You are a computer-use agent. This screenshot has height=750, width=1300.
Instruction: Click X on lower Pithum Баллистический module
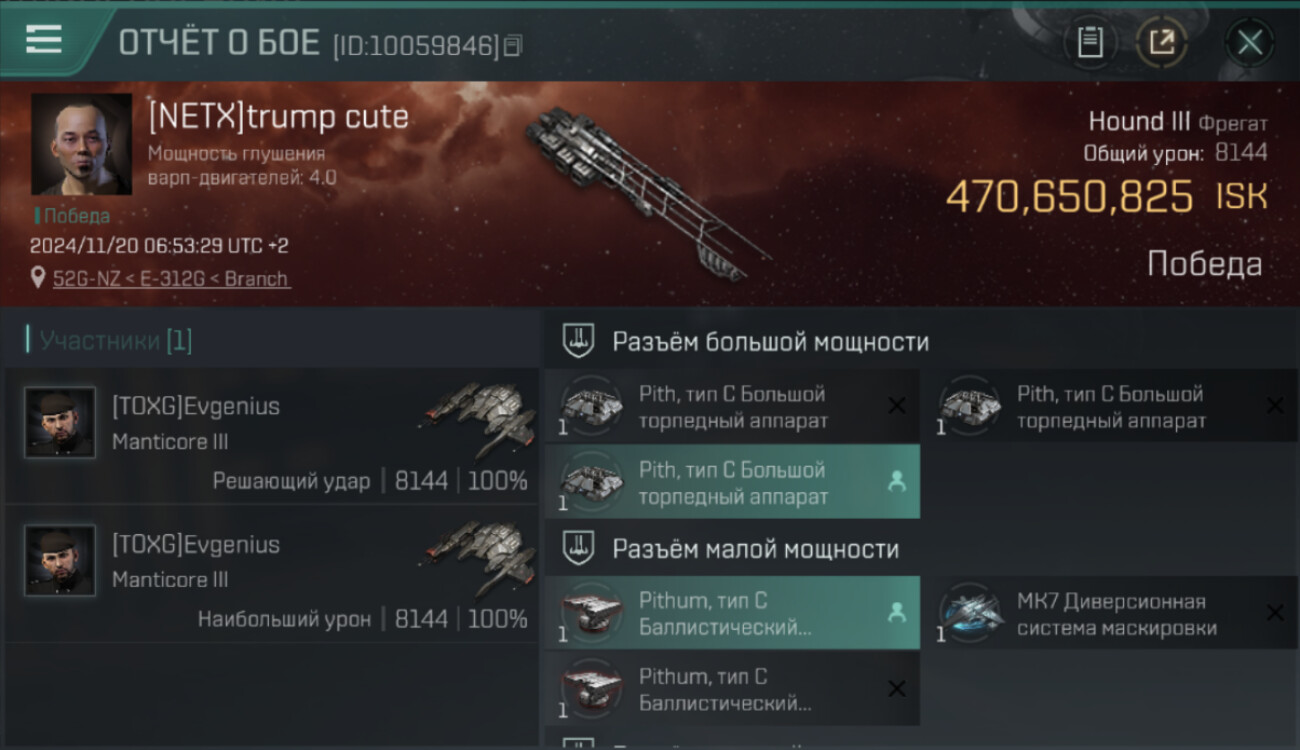(x=897, y=689)
